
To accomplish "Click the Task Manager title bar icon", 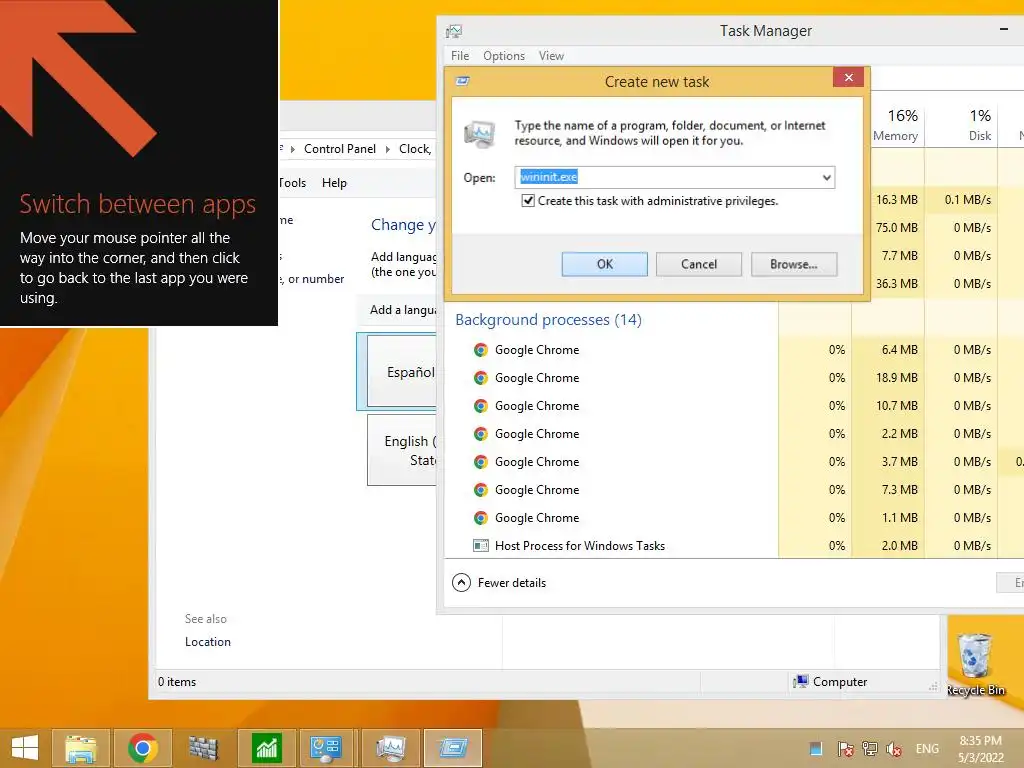I will [454, 31].
